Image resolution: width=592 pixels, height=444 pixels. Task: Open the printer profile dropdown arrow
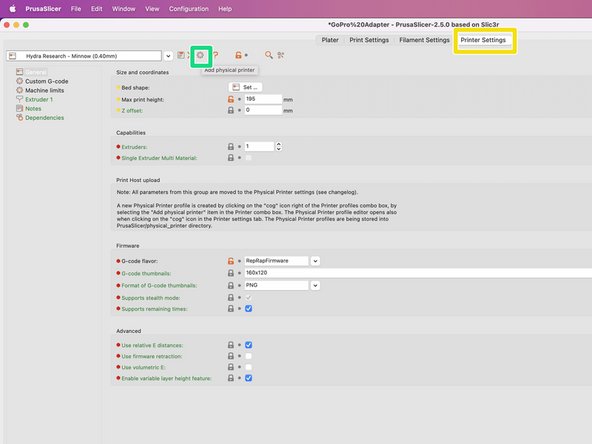168,56
